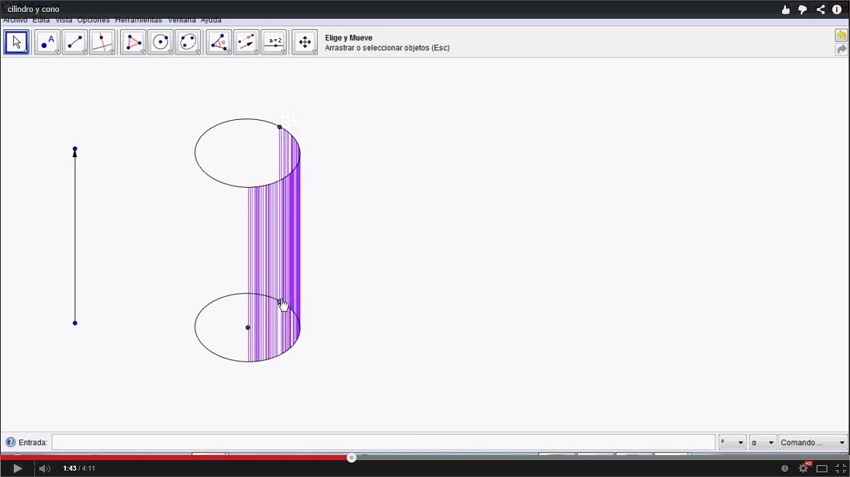Select the Circle with center tool
850x477 pixels.
161,42
